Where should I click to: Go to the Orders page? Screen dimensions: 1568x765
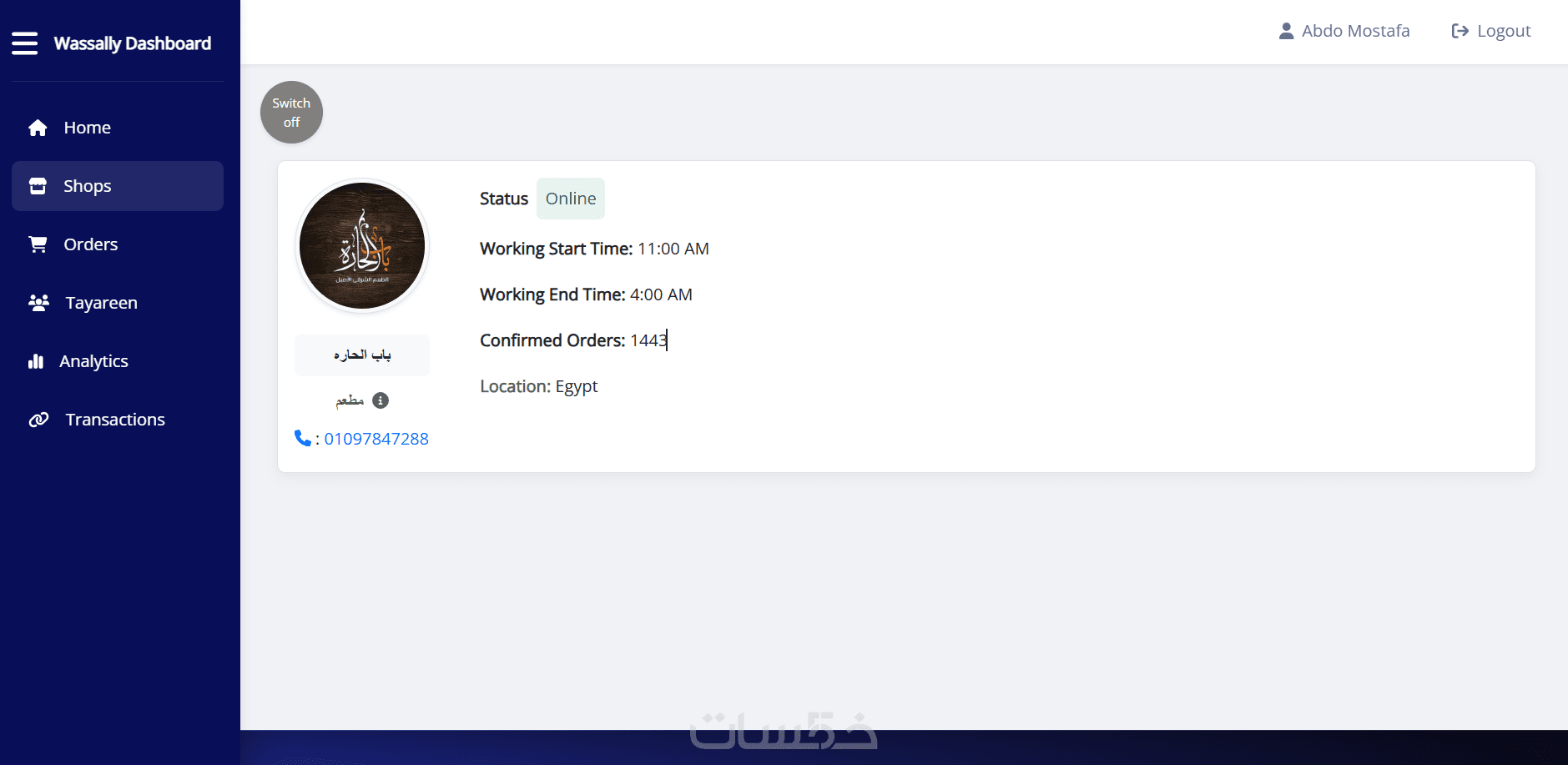click(118, 244)
